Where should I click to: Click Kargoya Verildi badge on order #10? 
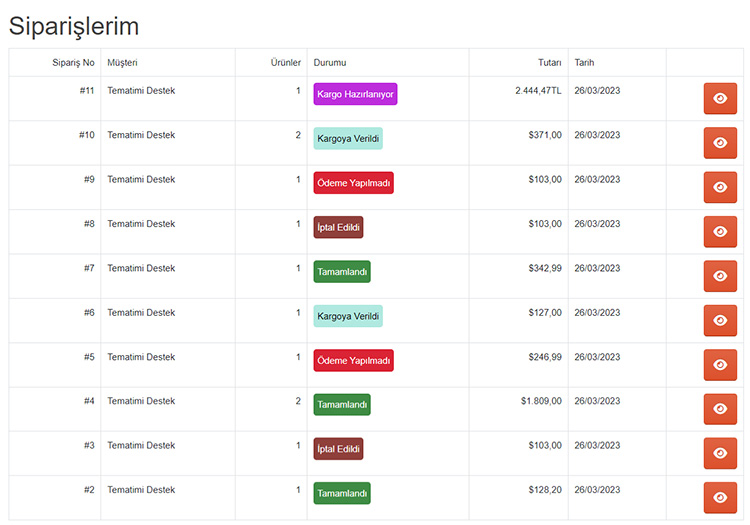[x=348, y=138]
